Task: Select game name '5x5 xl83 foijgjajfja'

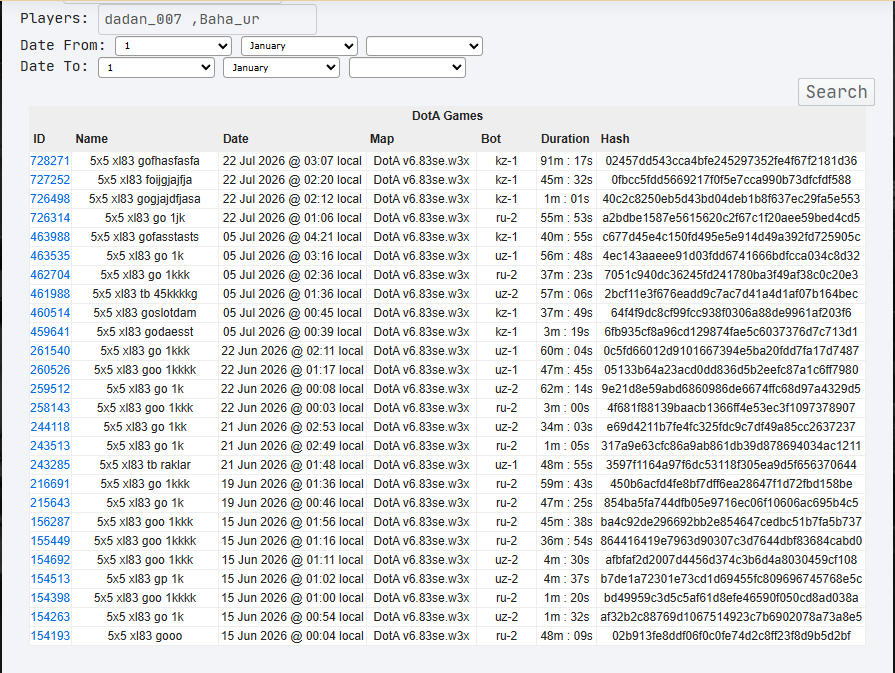Action: pos(145,180)
